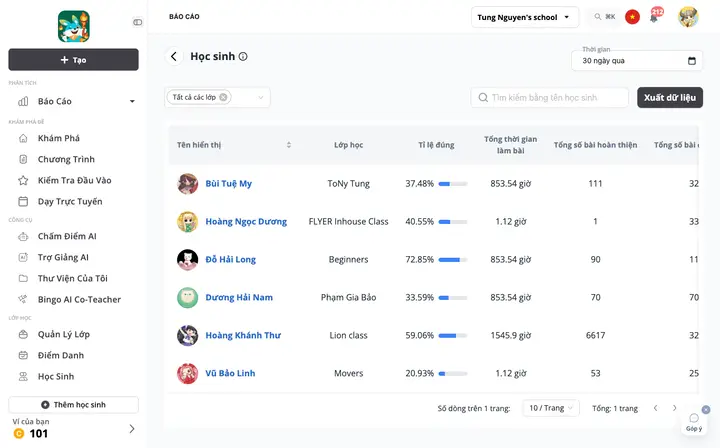Open notifications bell icon

pyautogui.click(x=654, y=17)
